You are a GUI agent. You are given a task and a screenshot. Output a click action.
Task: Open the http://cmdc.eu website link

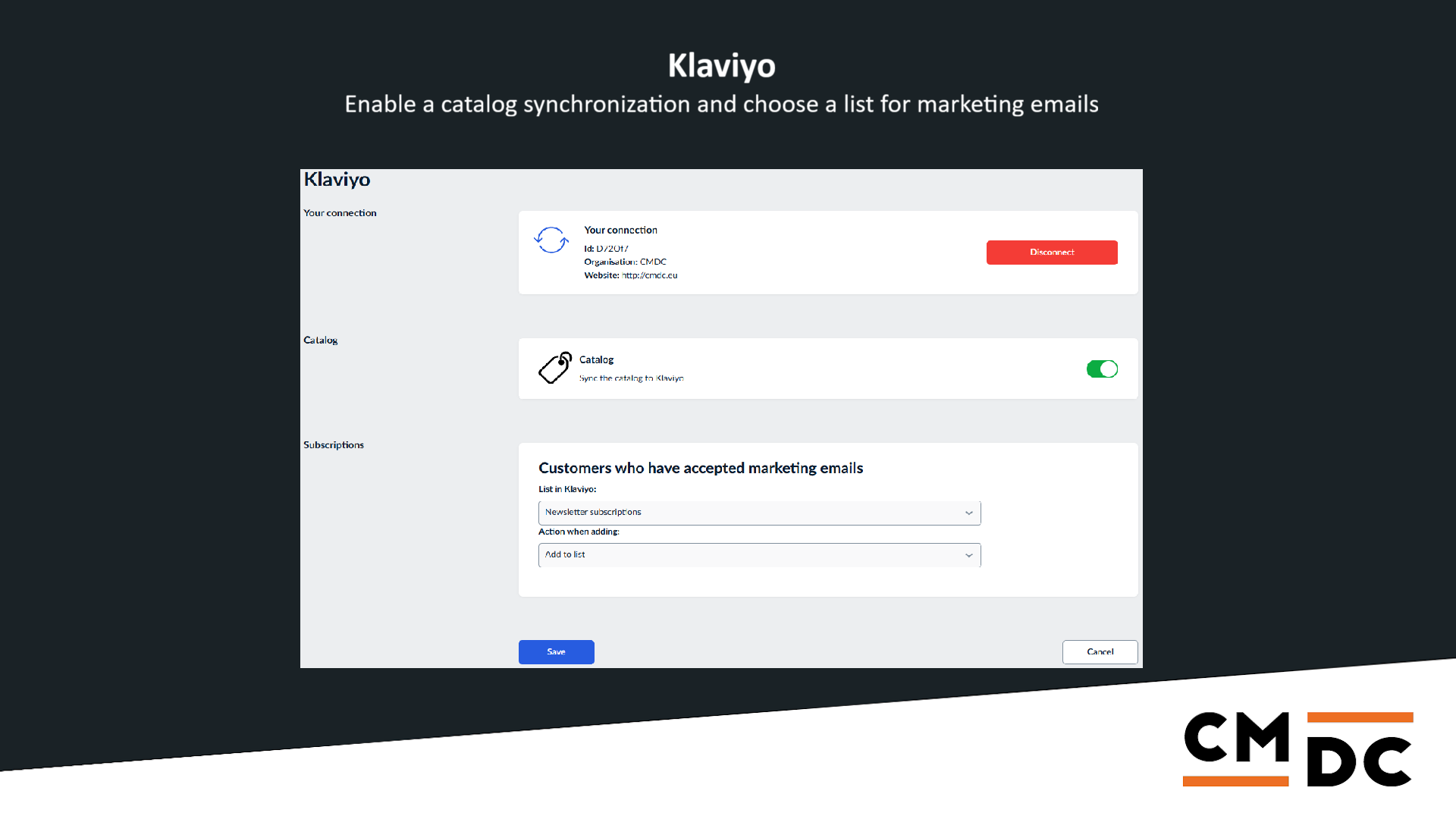(x=649, y=275)
